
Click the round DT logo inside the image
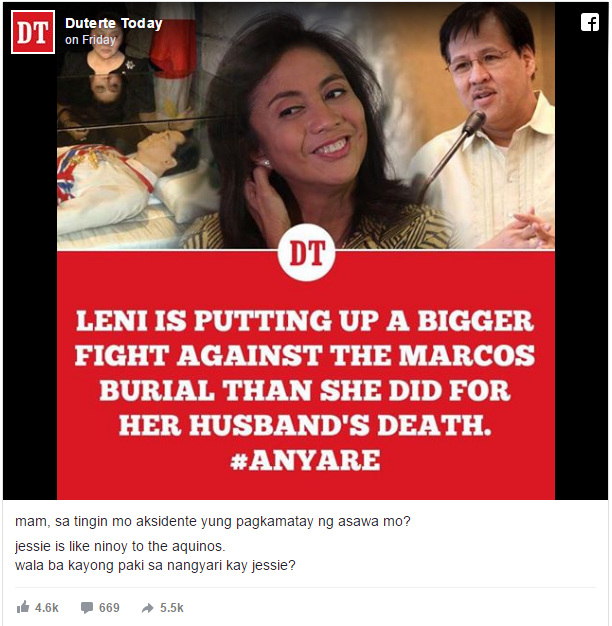point(306,253)
